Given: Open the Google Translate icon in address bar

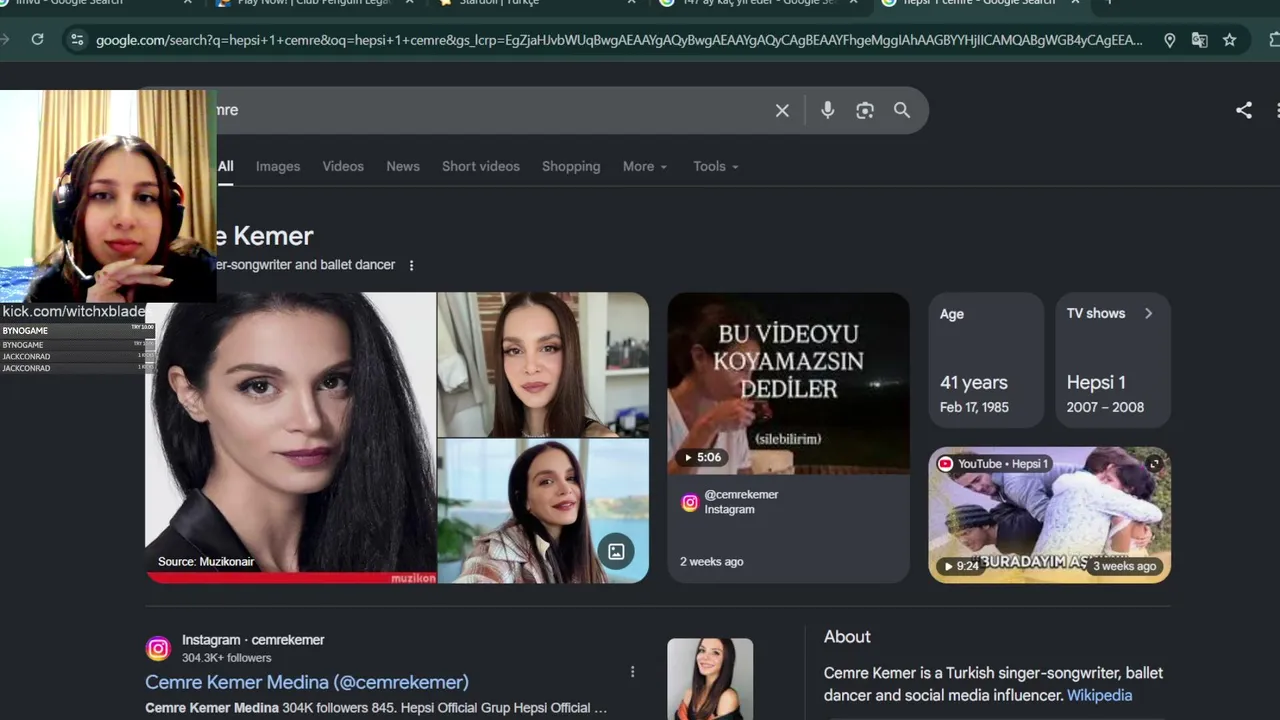Looking at the screenshot, I should [x=1199, y=40].
